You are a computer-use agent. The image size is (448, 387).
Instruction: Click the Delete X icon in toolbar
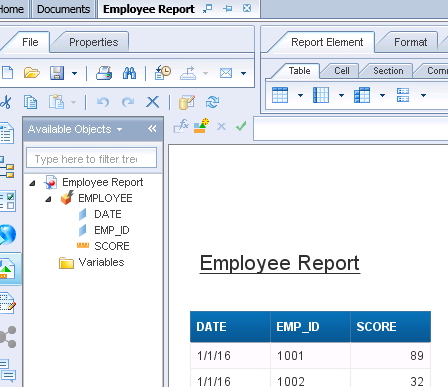tap(153, 102)
